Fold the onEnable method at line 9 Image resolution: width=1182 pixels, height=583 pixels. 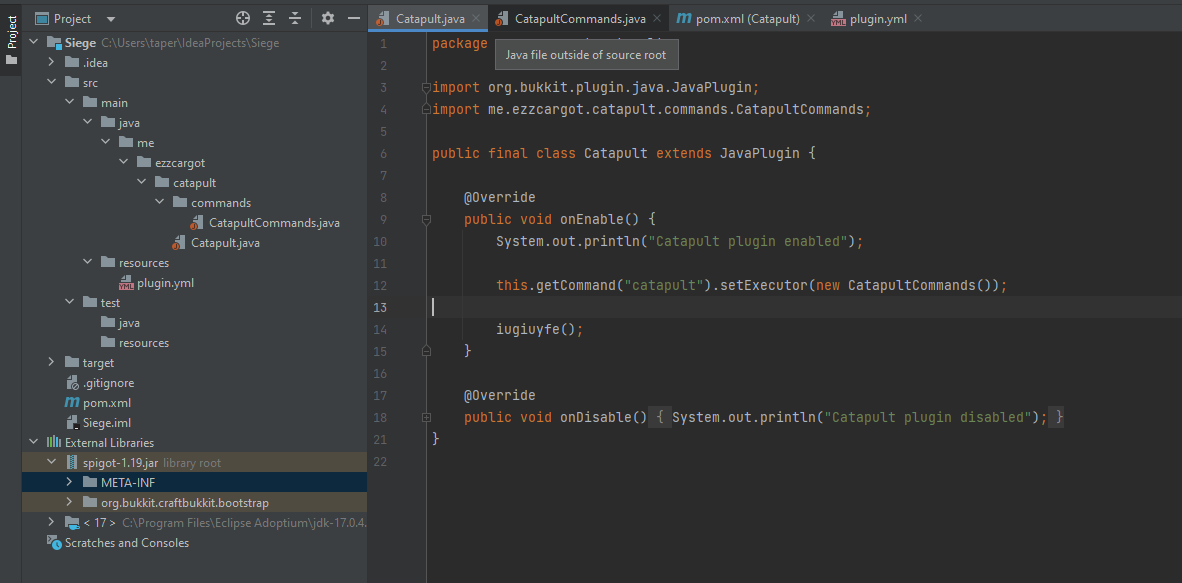pyautogui.click(x=426, y=219)
